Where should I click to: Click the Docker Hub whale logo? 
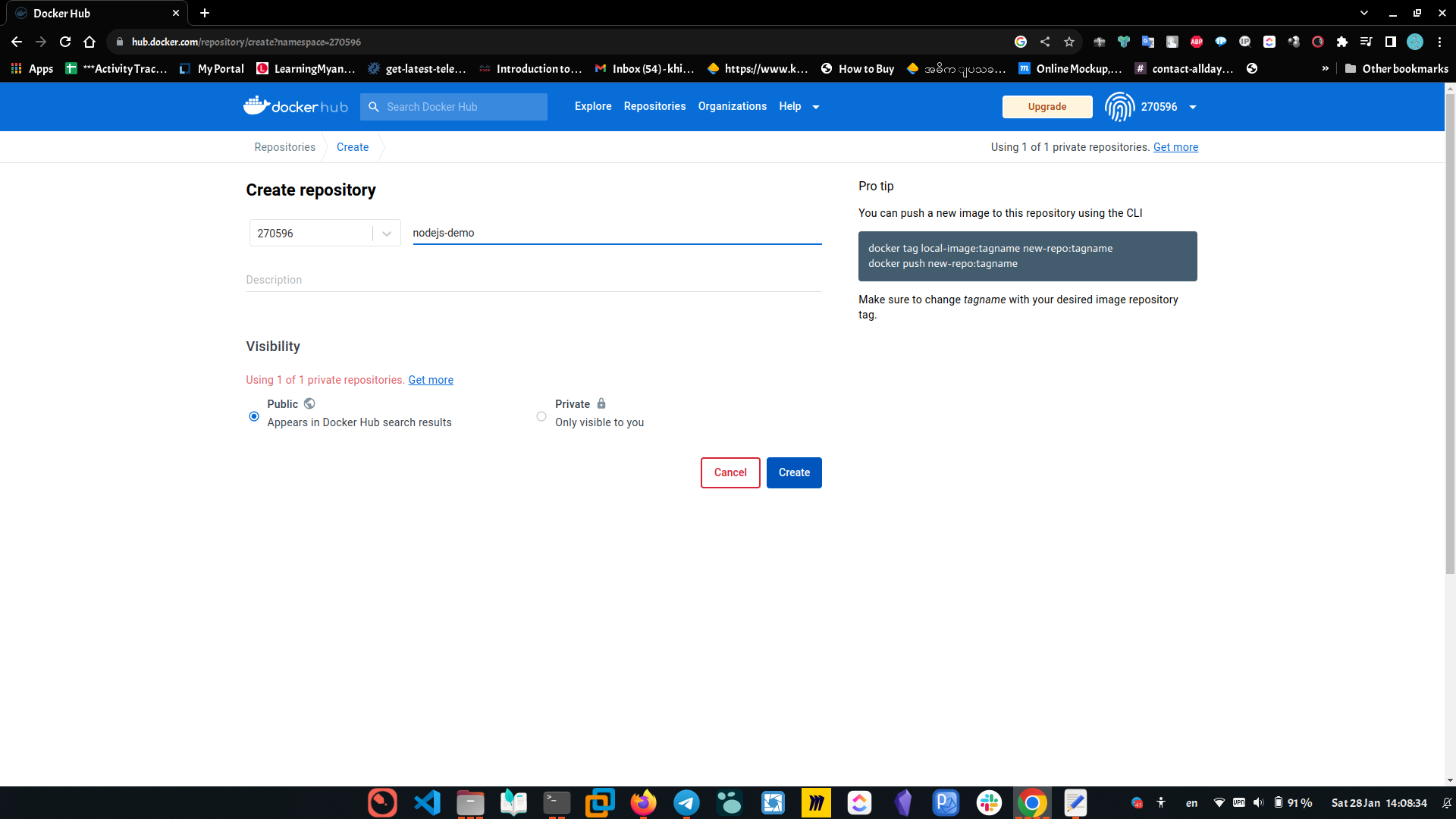point(295,106)
